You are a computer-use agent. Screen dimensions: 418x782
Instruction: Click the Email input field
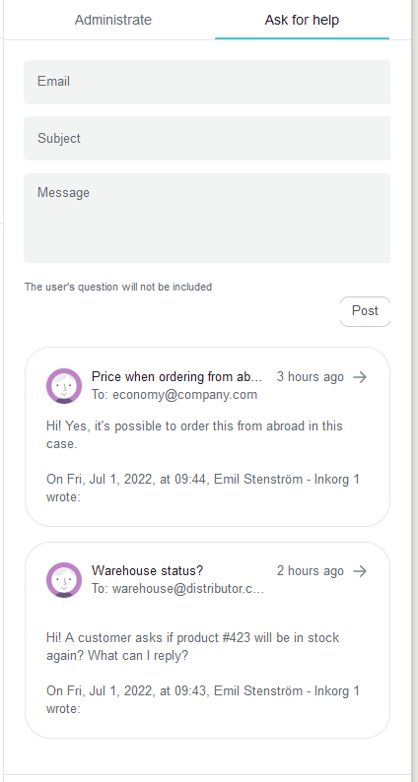tap(207, 82)
